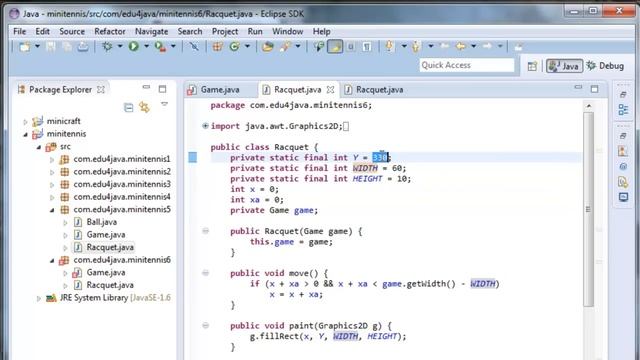Viewport: 640px width, 360px height.
Task: Collapse package com.edu4java.minitennis6
Action: point(52,260)
